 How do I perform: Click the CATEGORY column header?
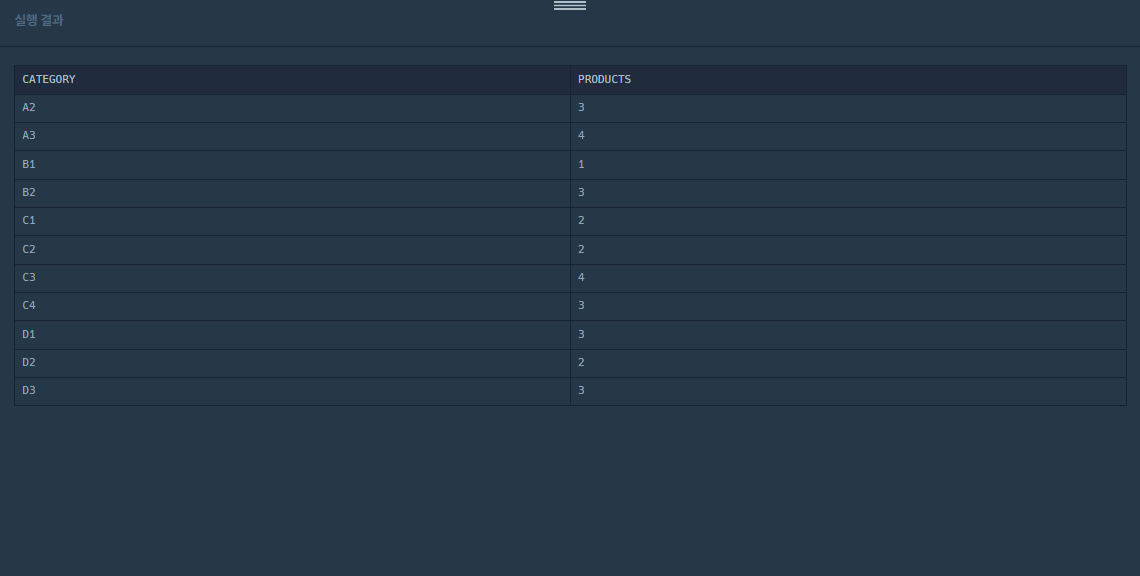point(292,79)
